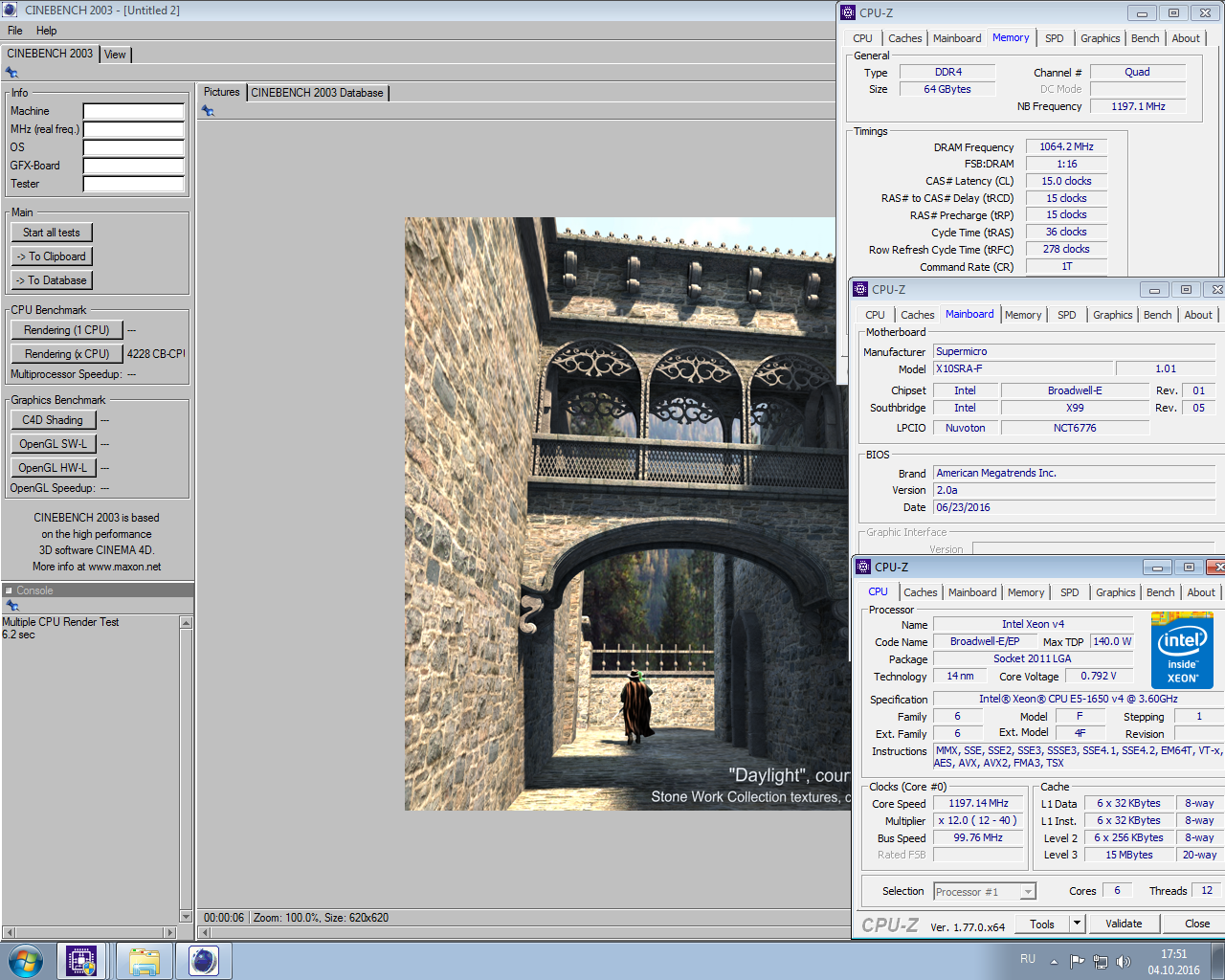The width and height of the screenshot is (1225, 980).
Task: Click the network tray icon
Action: (1101, 961)
